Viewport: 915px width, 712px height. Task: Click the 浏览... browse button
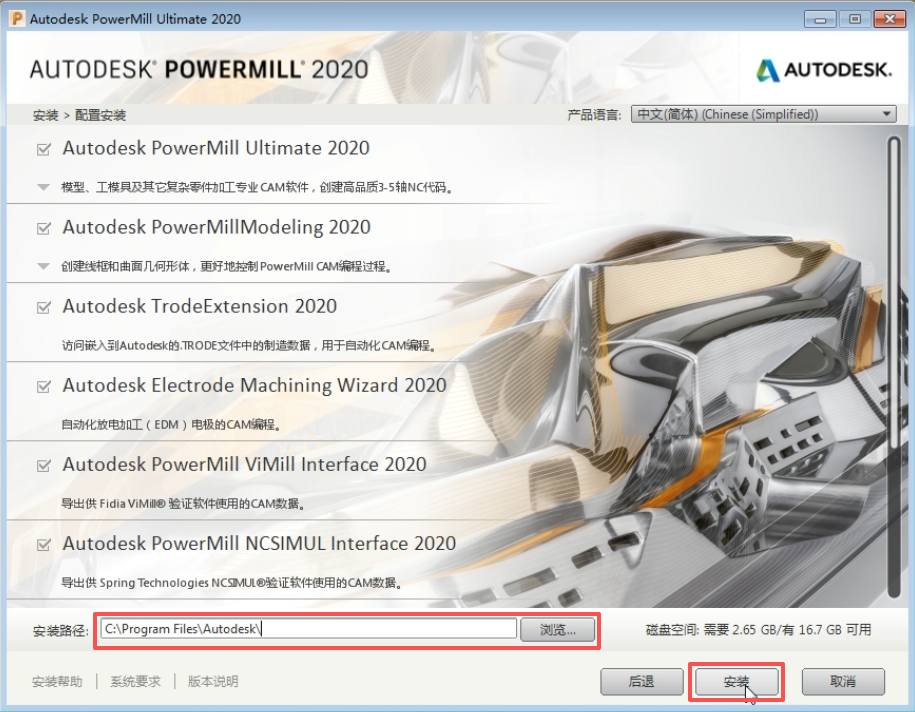[557, 629]
